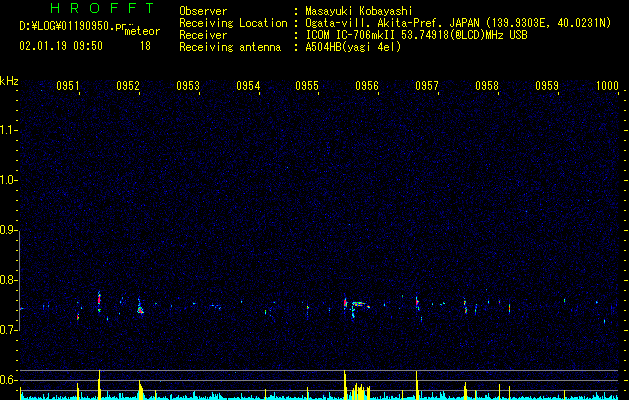Click the 0.7 kHz axis label
This screenshot has height=400, width=629.
8,330
